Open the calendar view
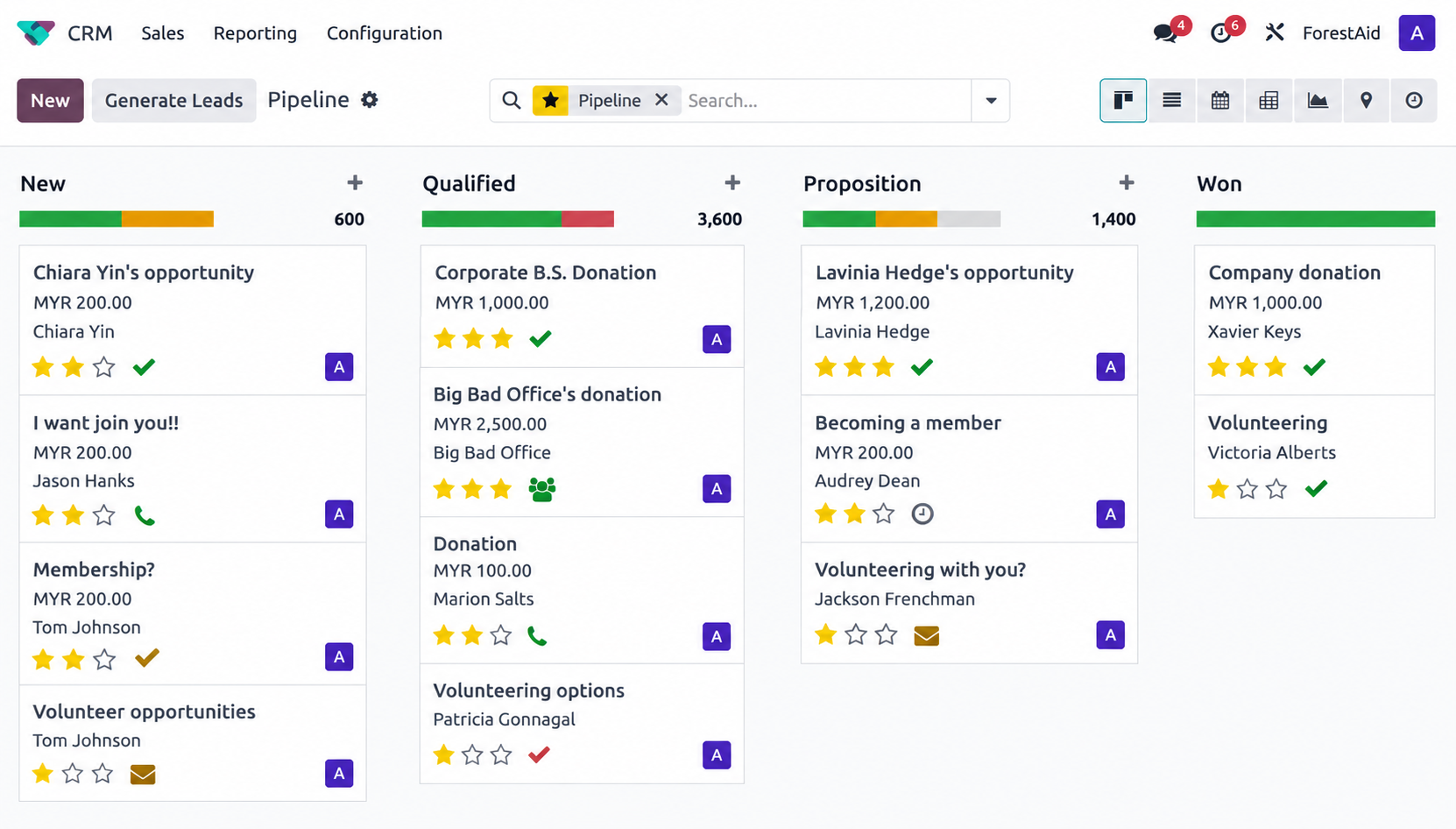 (x=1220, y=101)
